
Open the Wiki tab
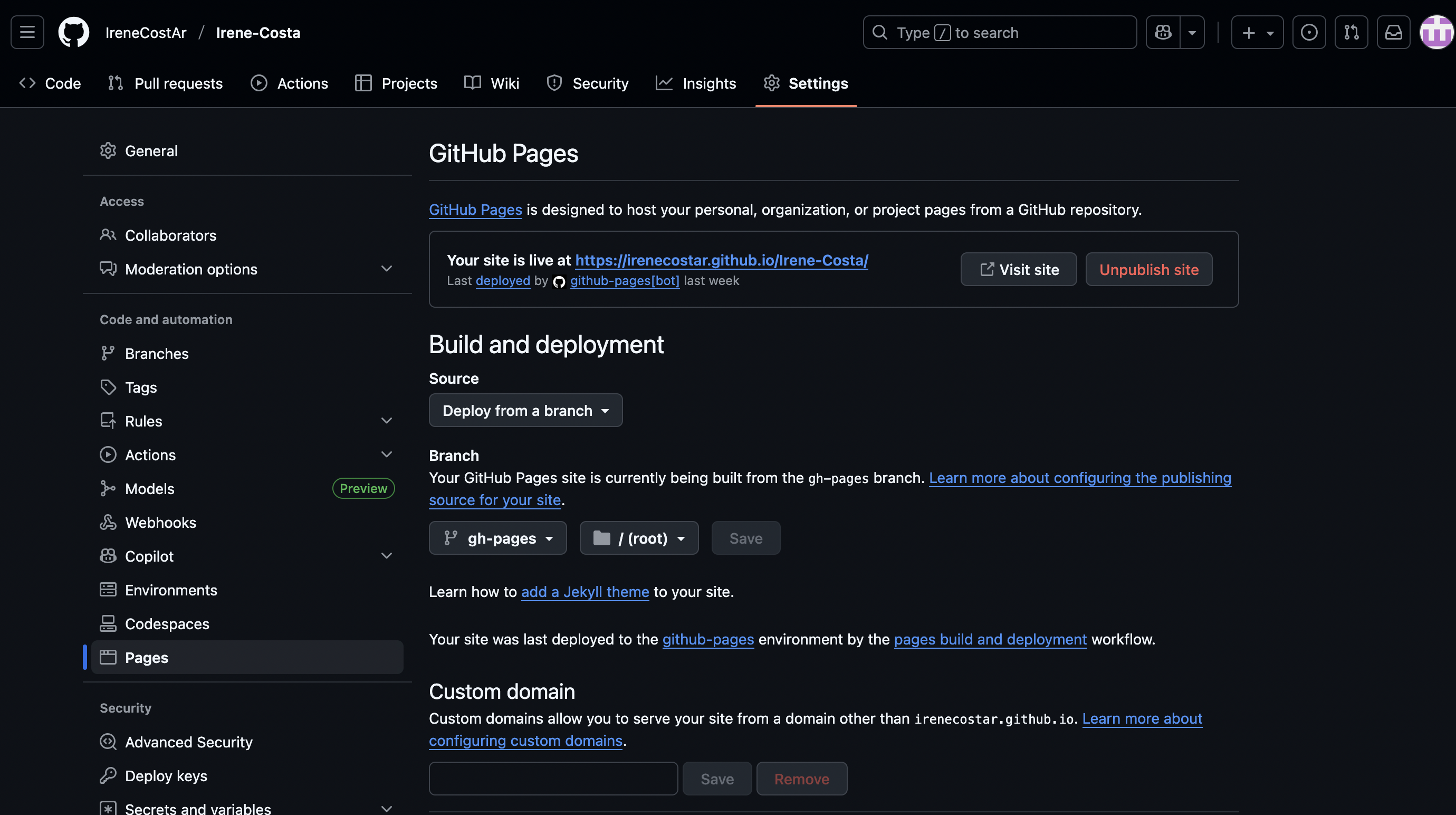(x=492, y=83)
